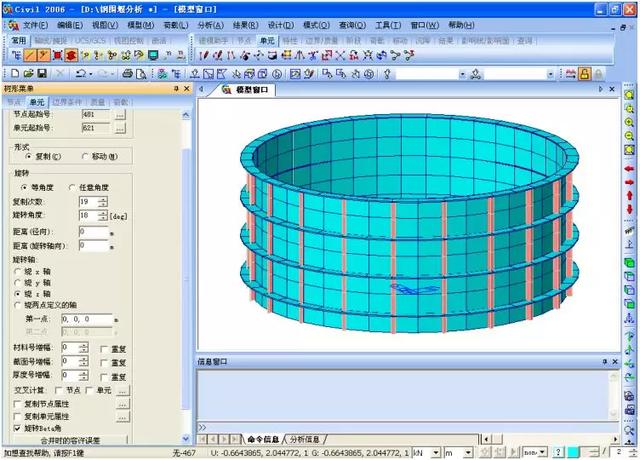Toggle the 旋转Beta角 checkbox

pos(15,427)
